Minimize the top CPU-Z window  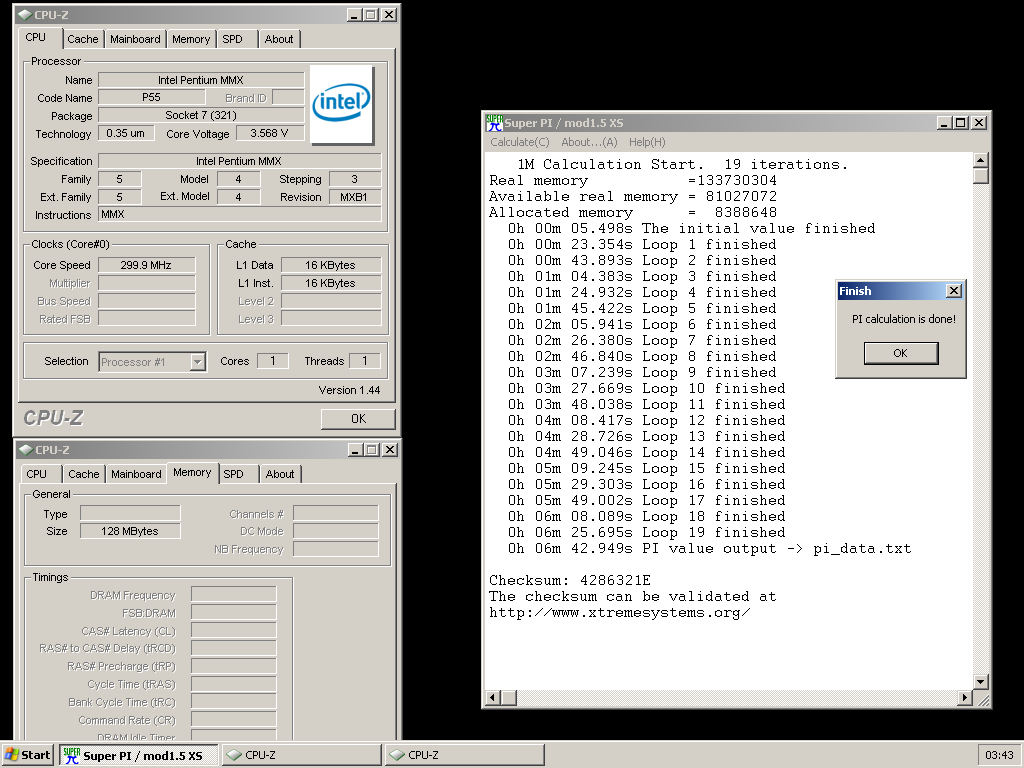coord(355,14)
